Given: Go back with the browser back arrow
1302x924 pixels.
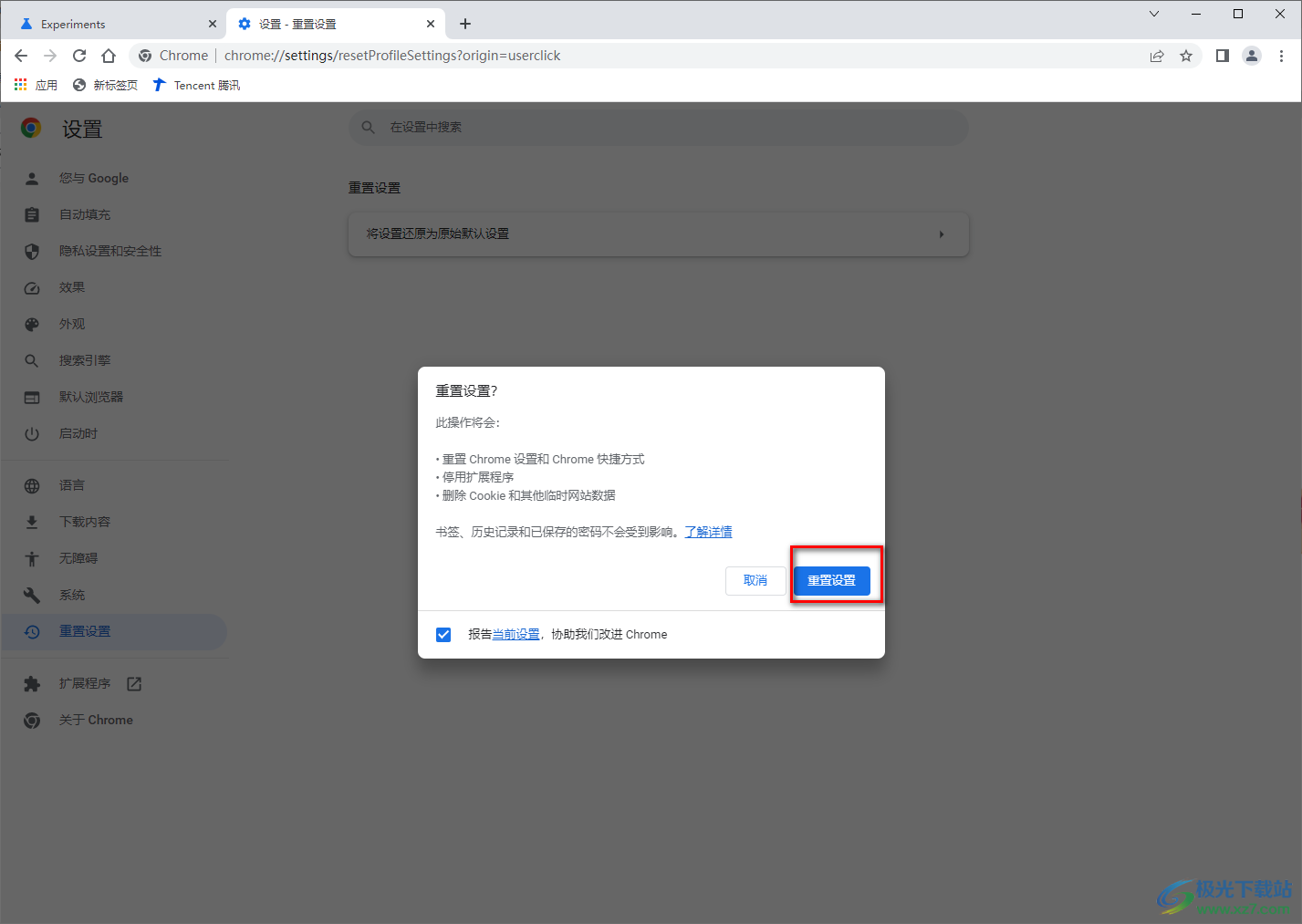Looking at the screenshot, I should 21,56.
